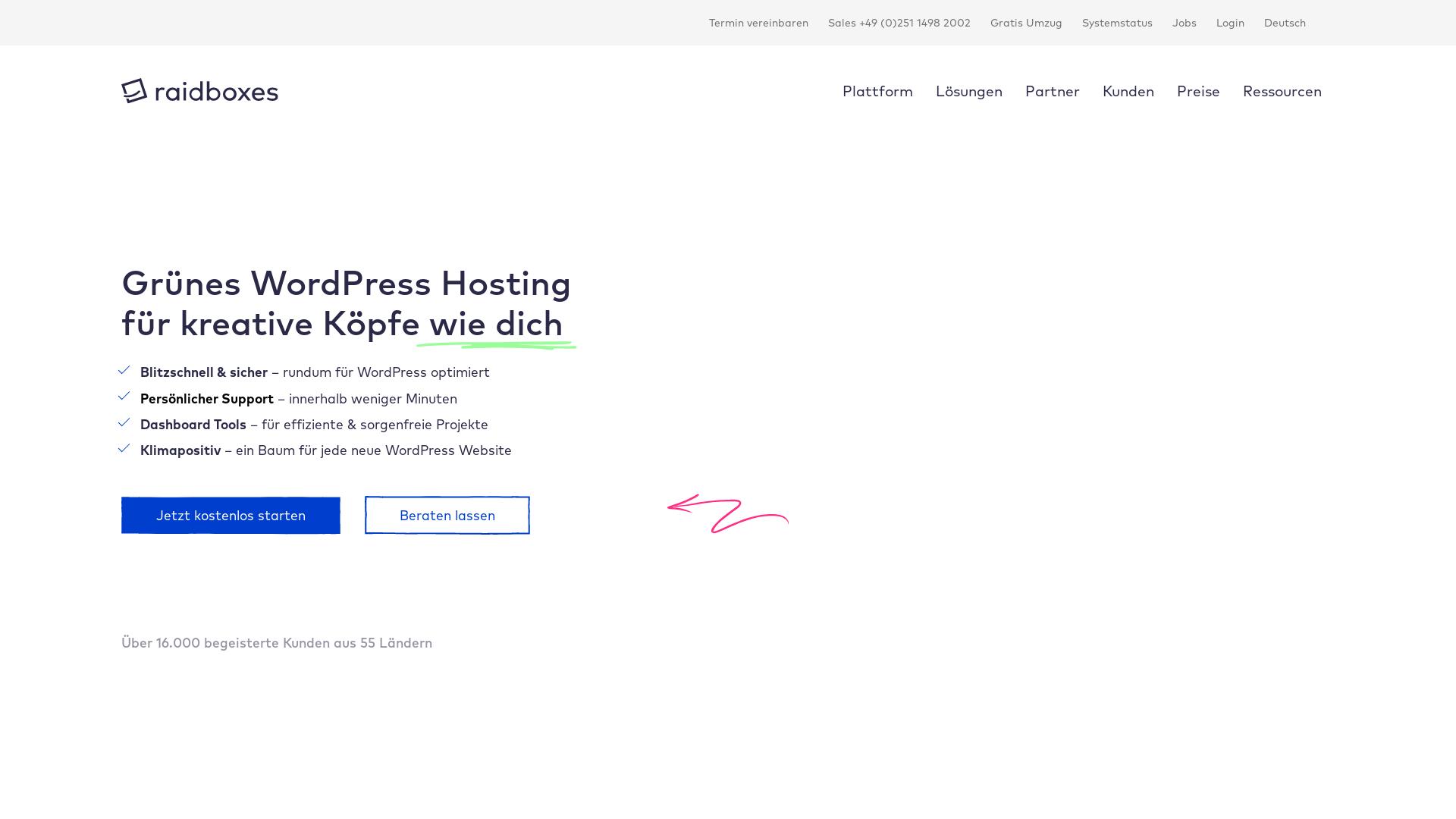The width and height of the screenshot is (1456, 819).
Task: Click the Blitzschnell & sicher text
Action: click(204, 372)
